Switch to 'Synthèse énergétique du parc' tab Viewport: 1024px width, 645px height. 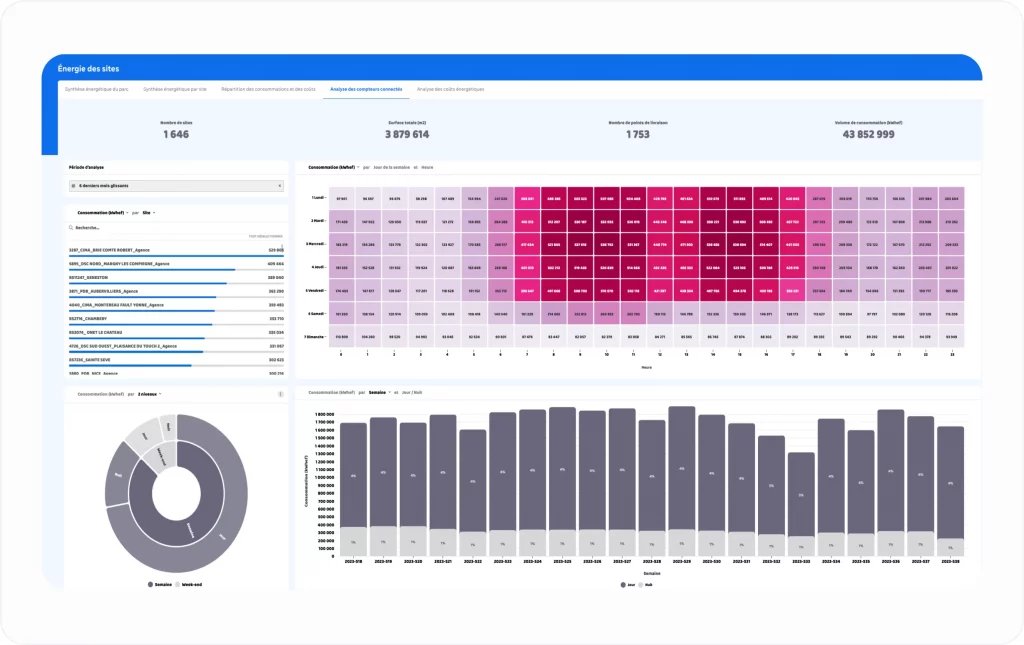pos(97,89)
